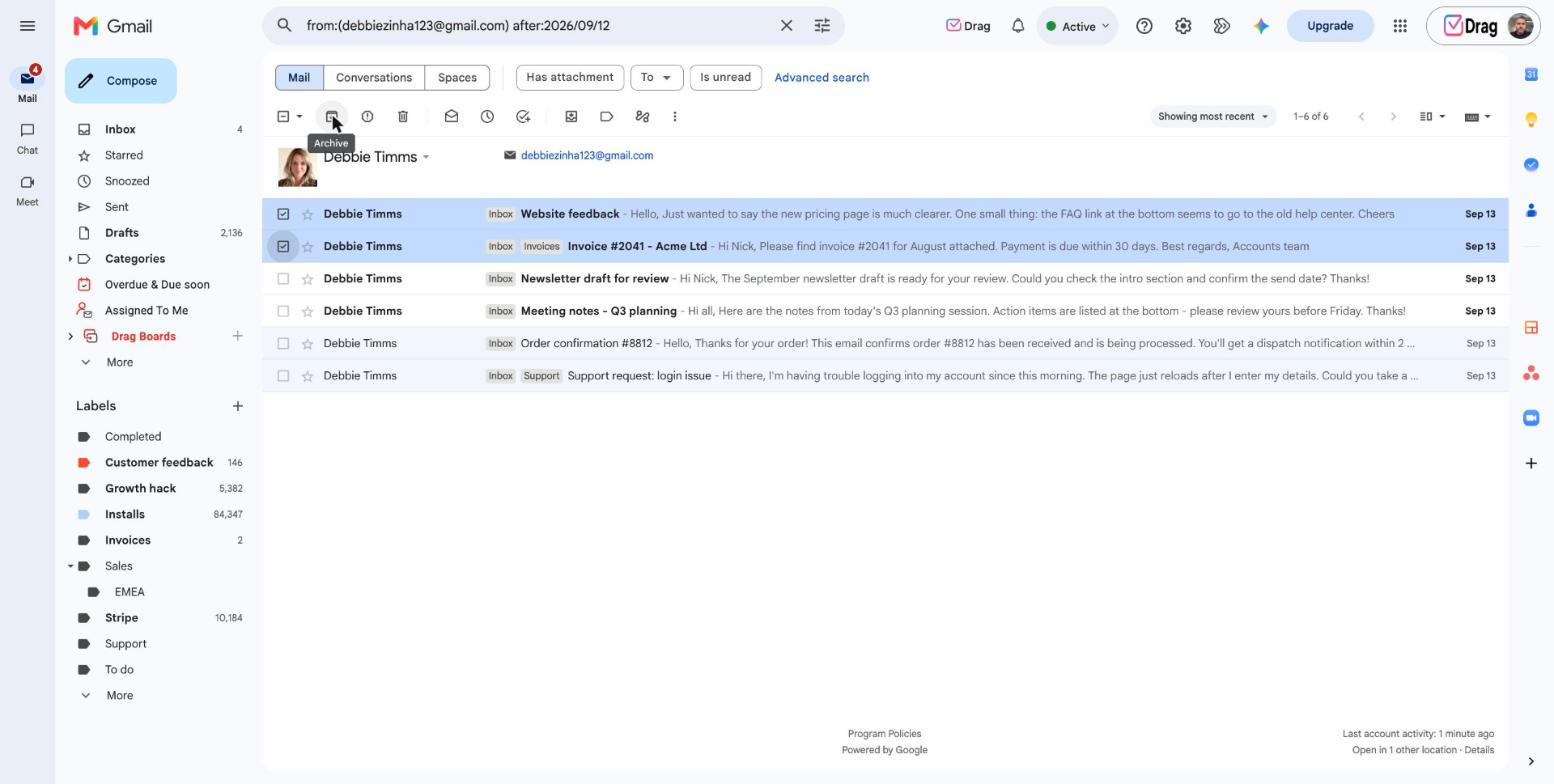This screenshot has width=1554, height=784.
Task: Click the search mail field
Action: (538, 26)
